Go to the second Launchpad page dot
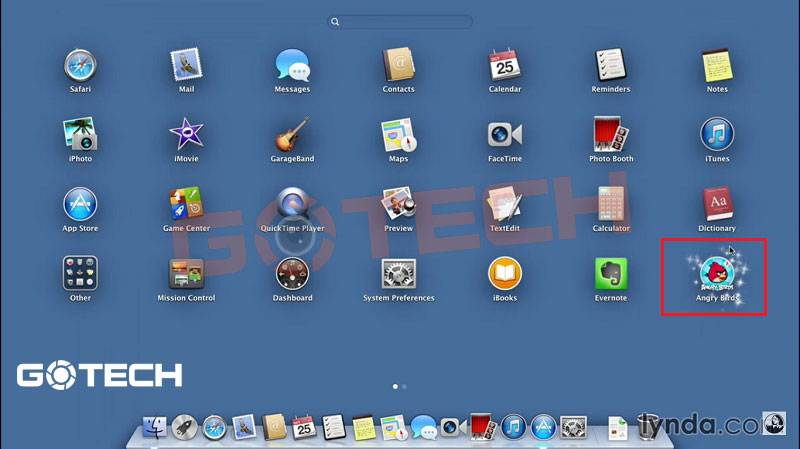This screenshot has height=449, width=800. pos(404,387)
